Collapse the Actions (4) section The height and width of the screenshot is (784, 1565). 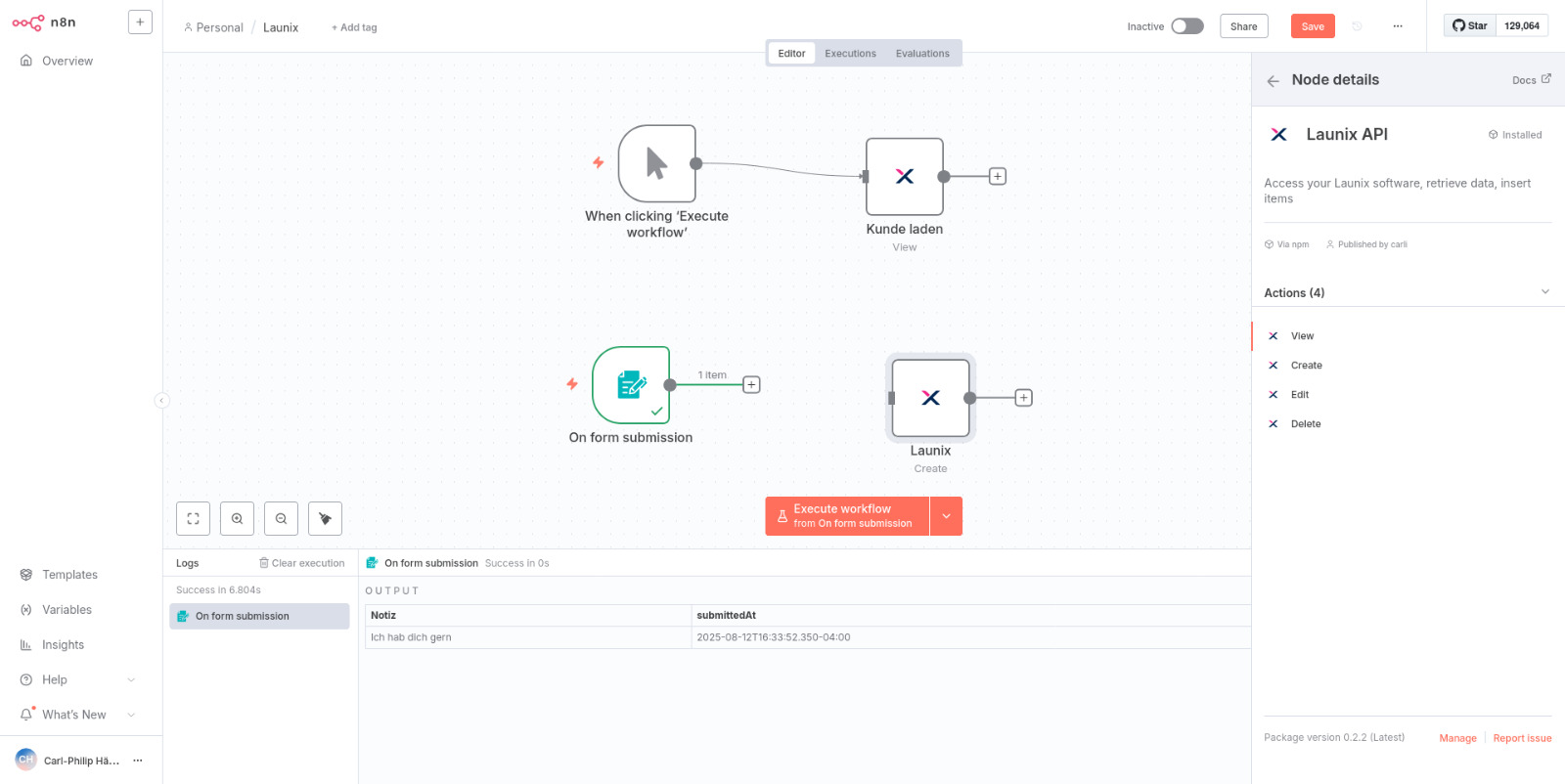[x=1545, y=292]
